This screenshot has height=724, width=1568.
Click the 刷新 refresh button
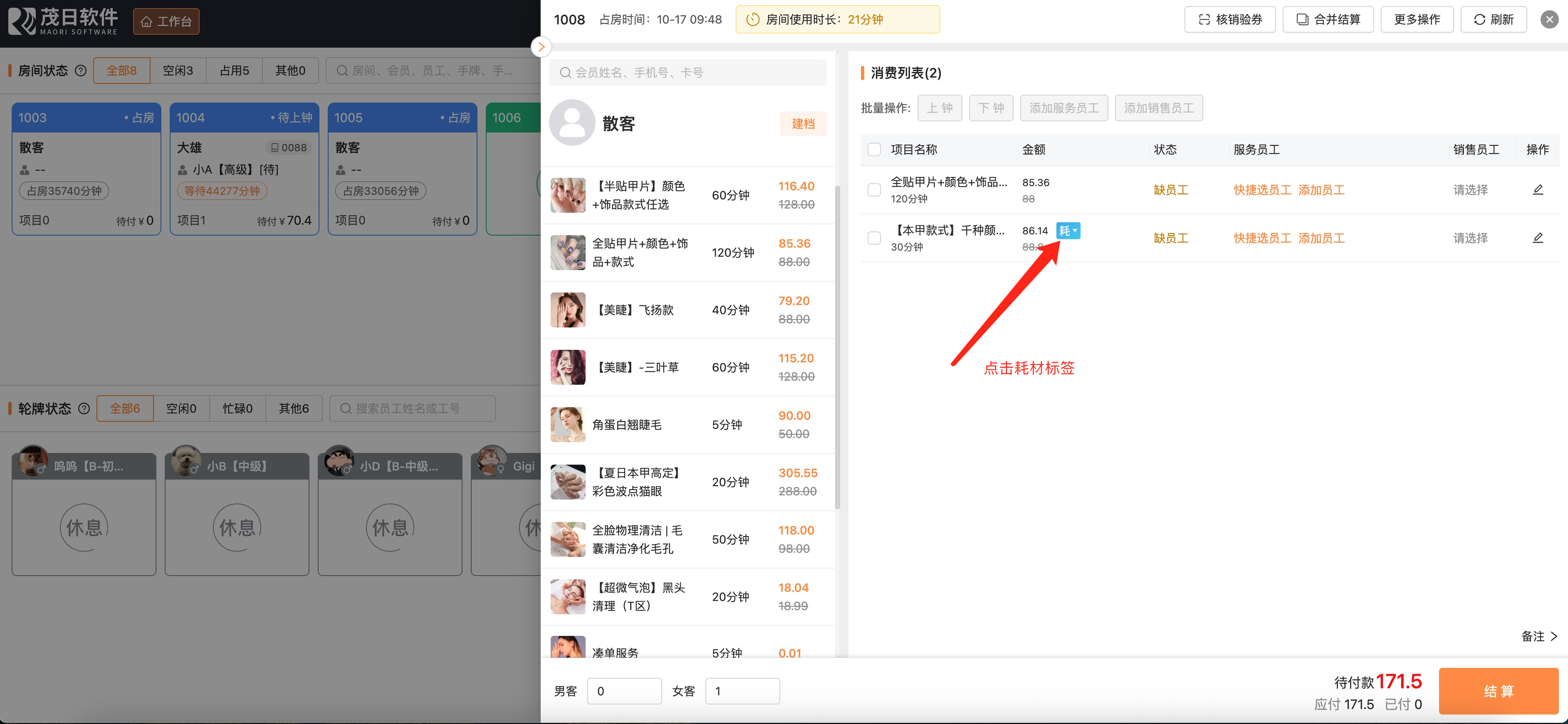point(1493,20)
